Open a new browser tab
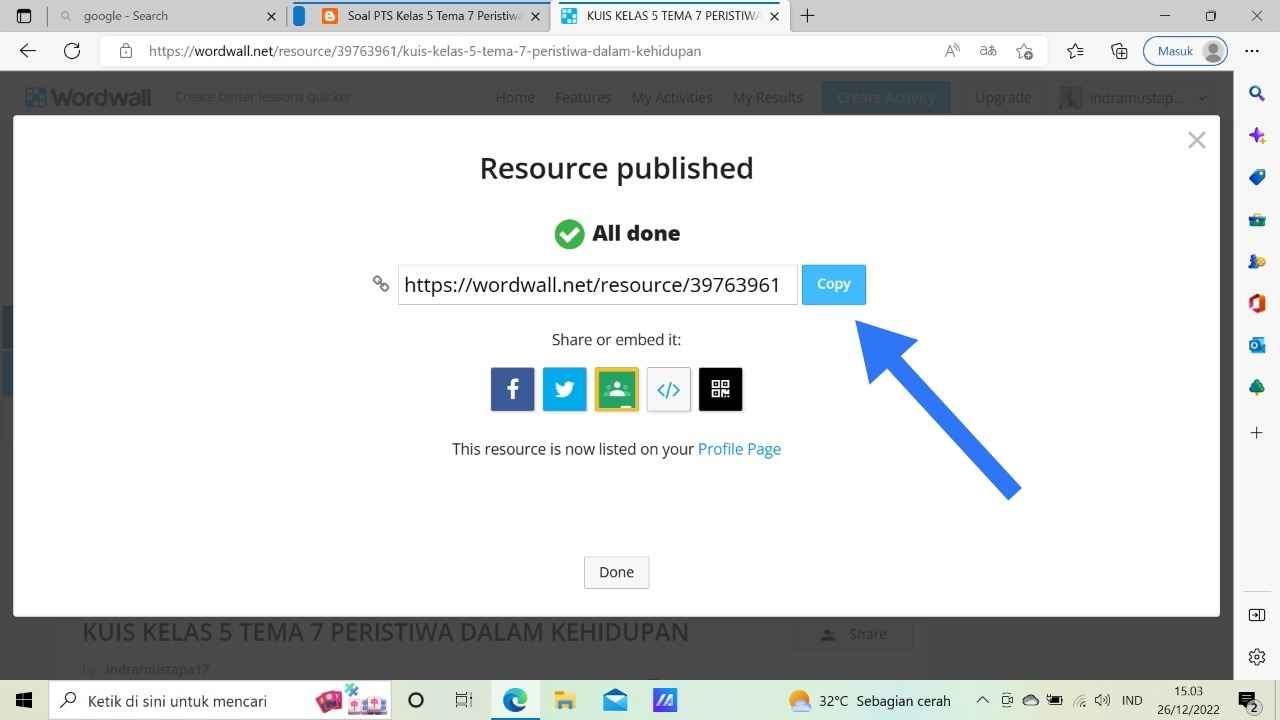Image resolution: width=1280 pixels, height=720 pixels. [x=808, y=16]
